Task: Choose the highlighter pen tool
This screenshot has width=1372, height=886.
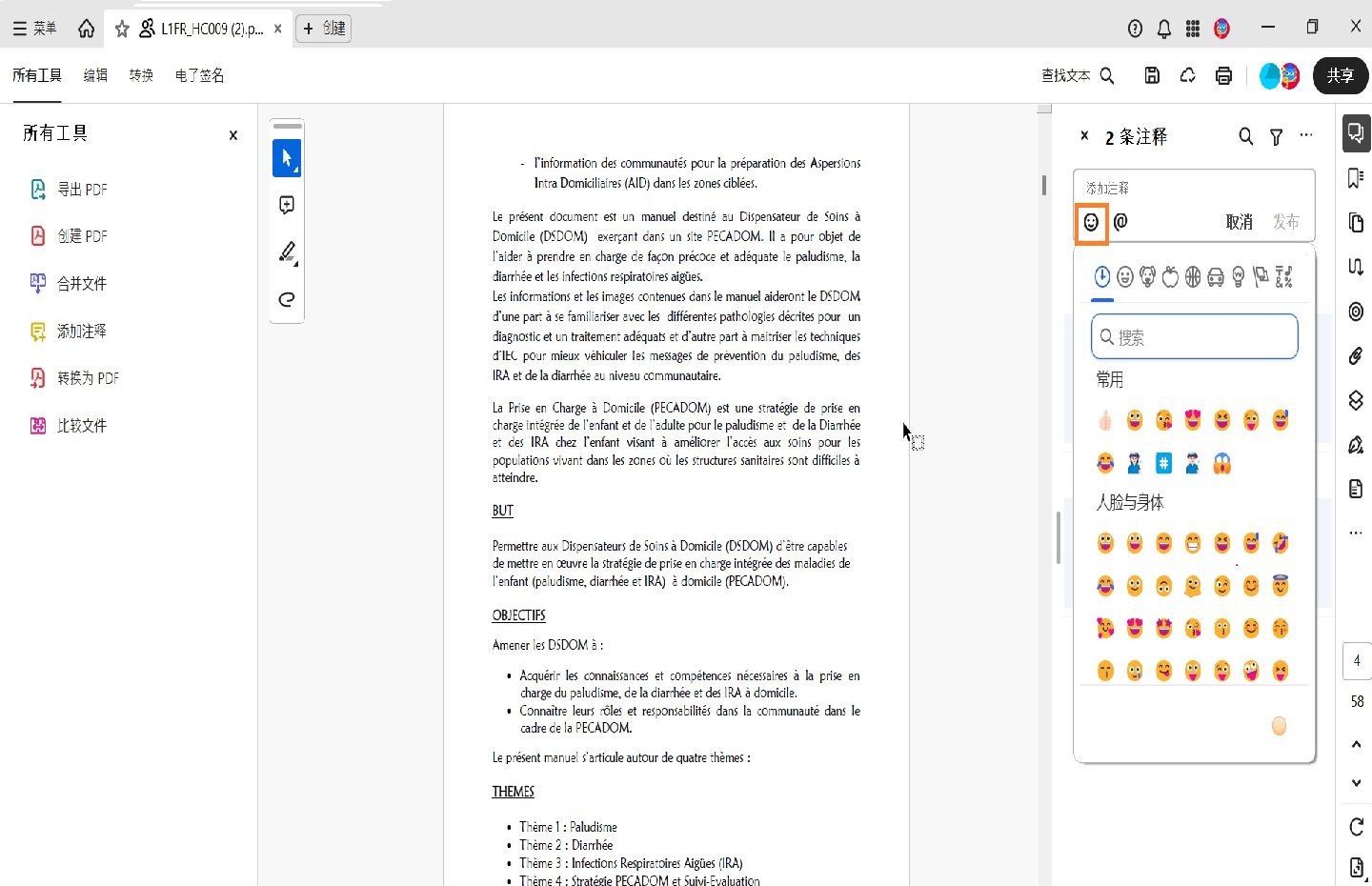Action: click(287, 252)
